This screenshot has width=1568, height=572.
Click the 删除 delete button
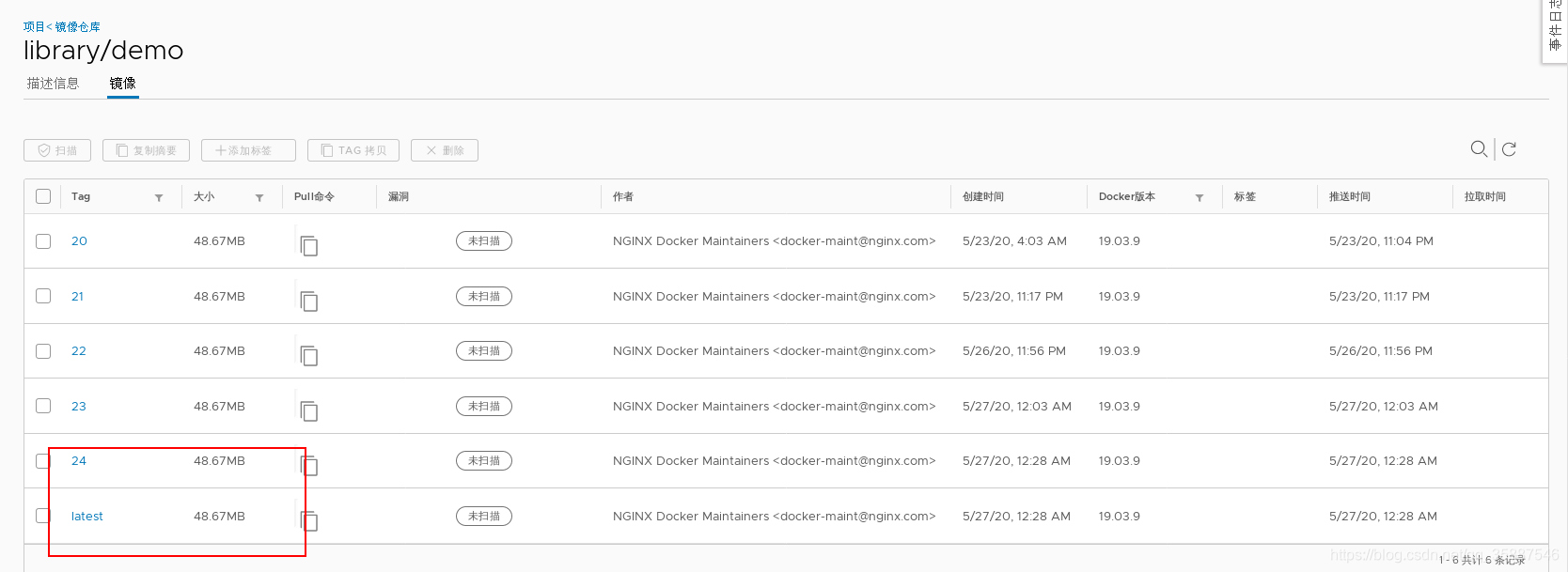445,150
